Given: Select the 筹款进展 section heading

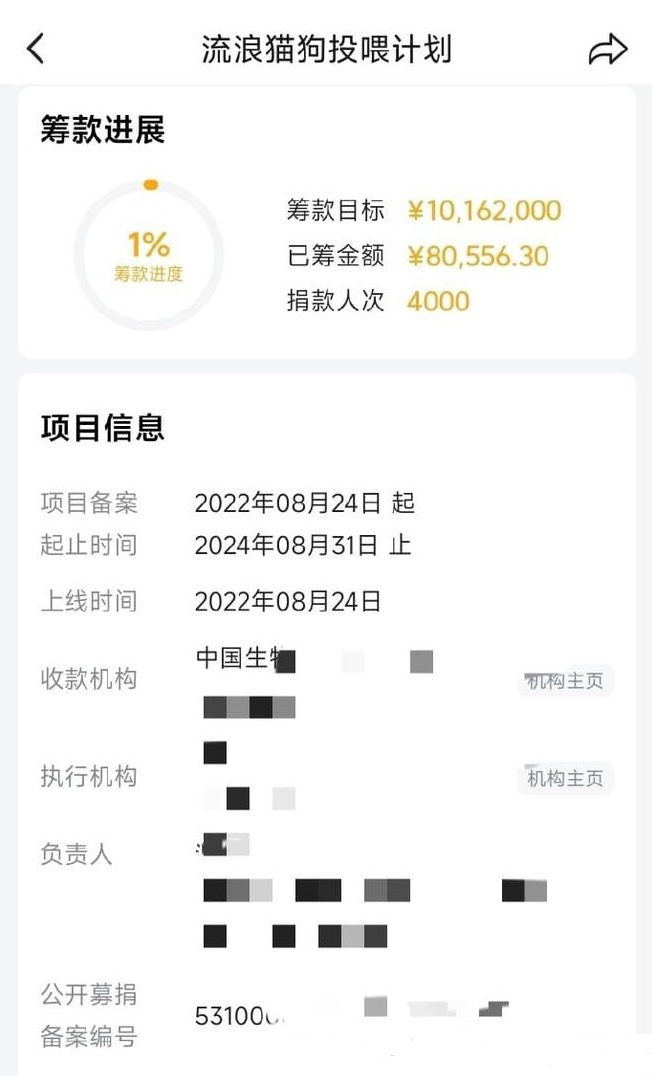Looking at the screenshot, I should (x=102, y=130).
